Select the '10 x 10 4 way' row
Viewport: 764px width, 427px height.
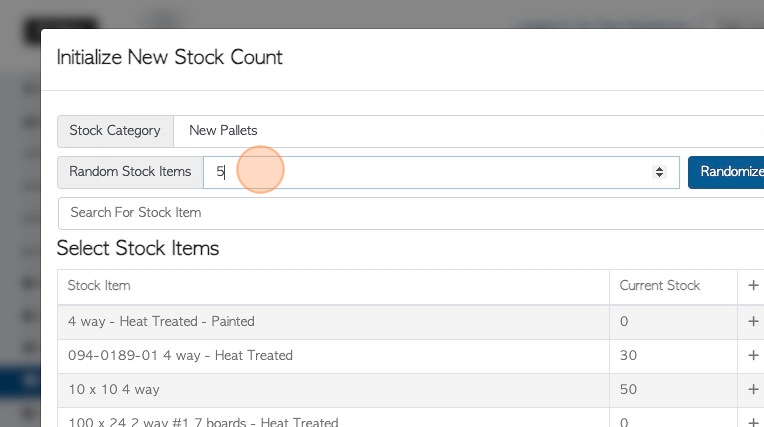pos(333,390)
